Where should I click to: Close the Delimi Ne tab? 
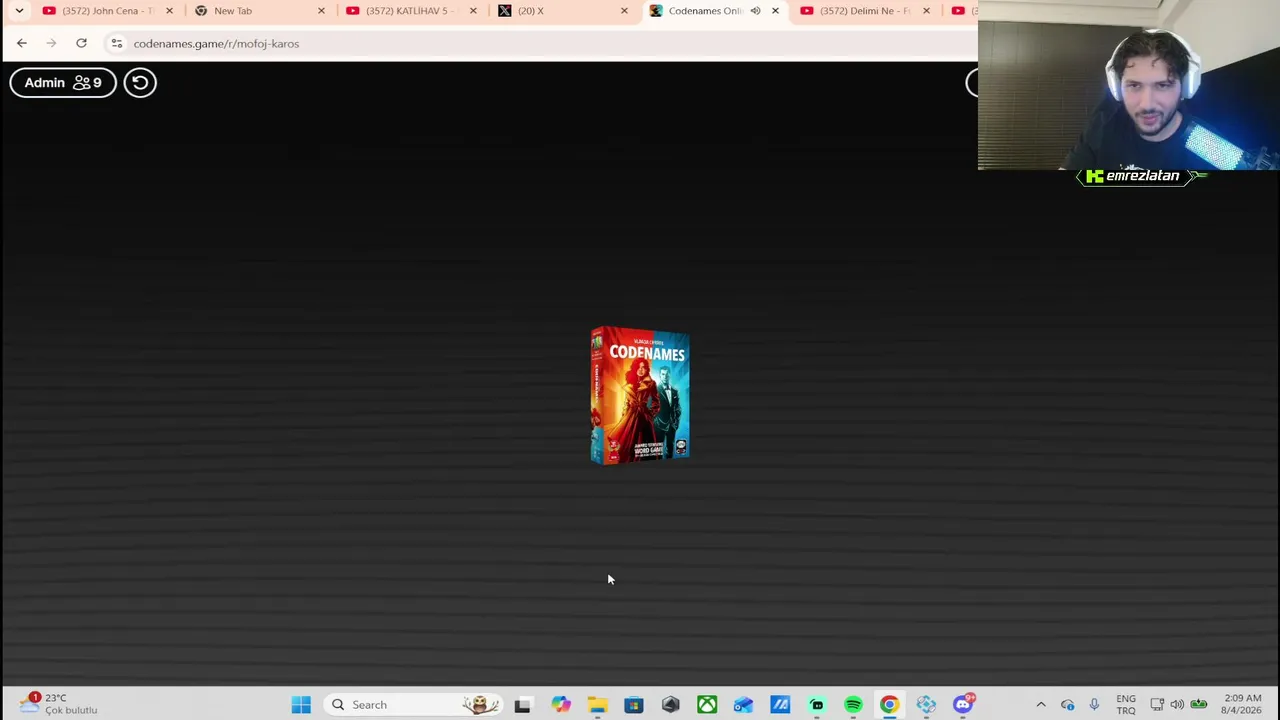926,11
